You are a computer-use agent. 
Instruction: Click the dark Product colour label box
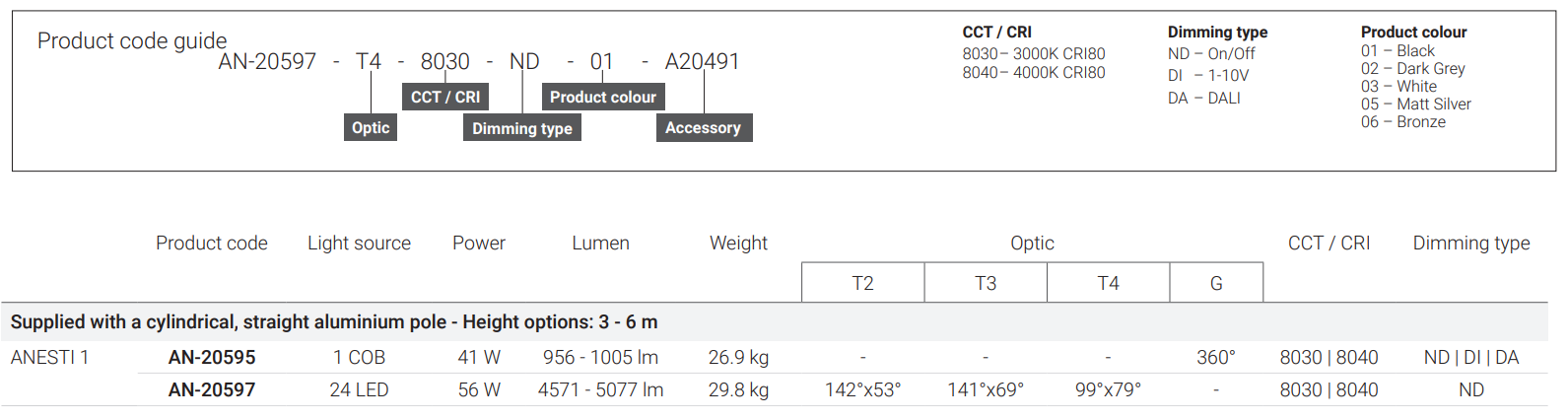pos(603,97)
